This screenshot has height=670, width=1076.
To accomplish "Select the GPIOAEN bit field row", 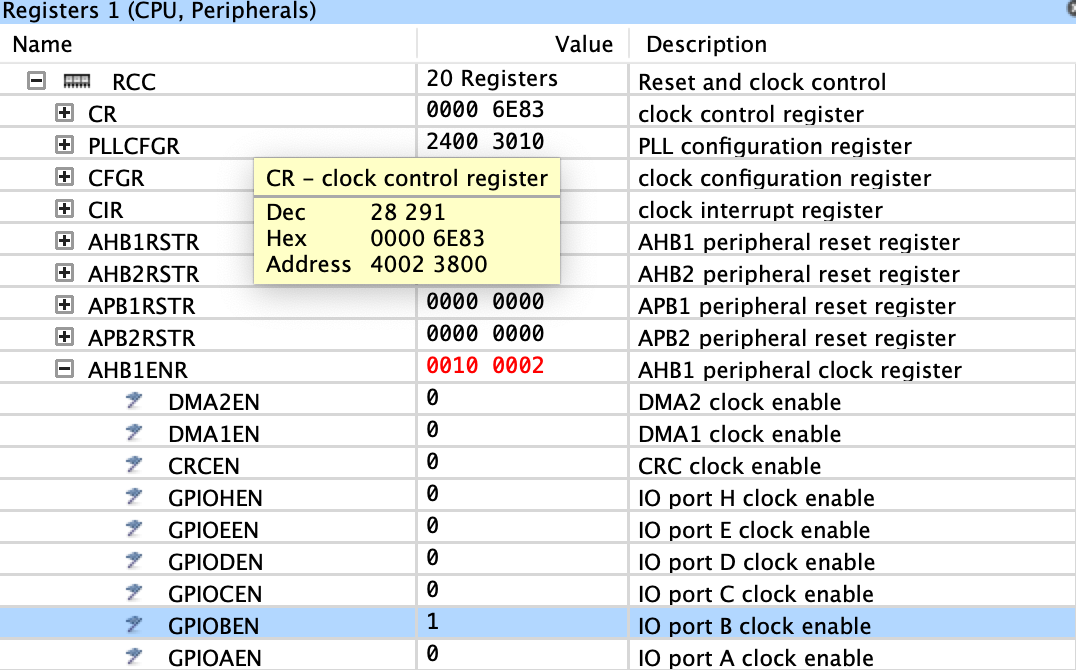I will (213, 658).
